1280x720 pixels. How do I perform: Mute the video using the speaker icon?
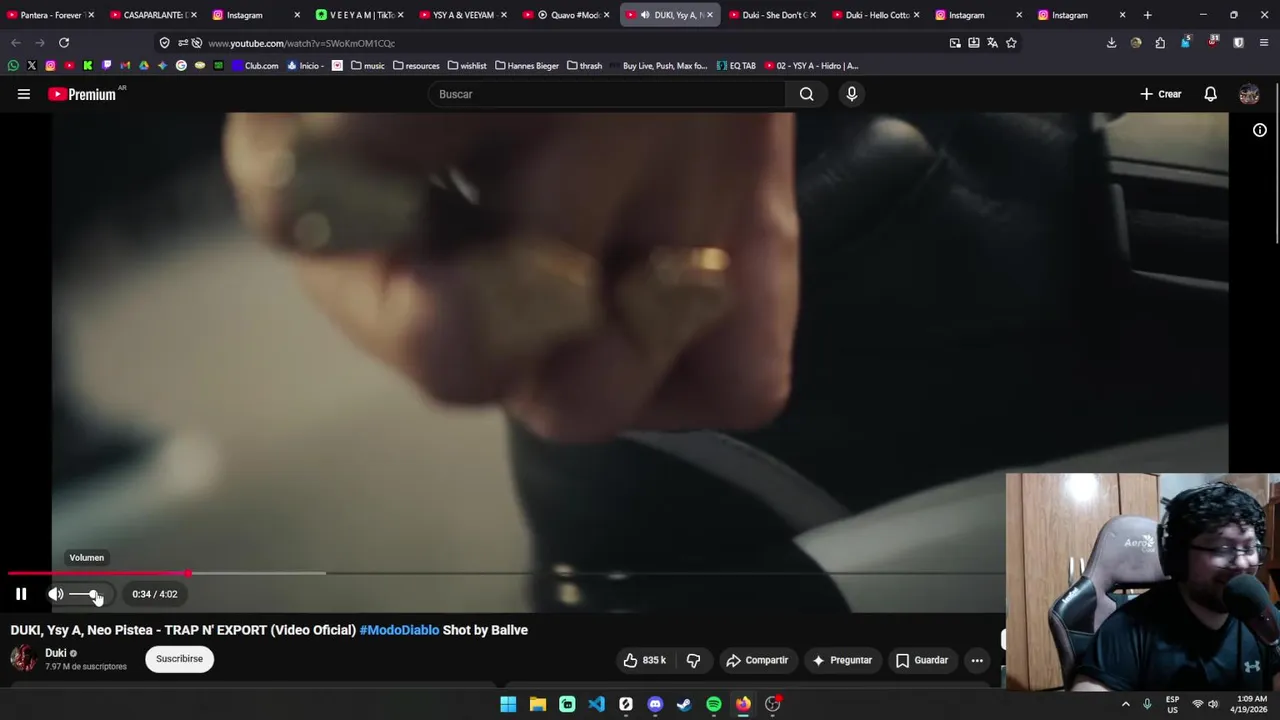56,594
